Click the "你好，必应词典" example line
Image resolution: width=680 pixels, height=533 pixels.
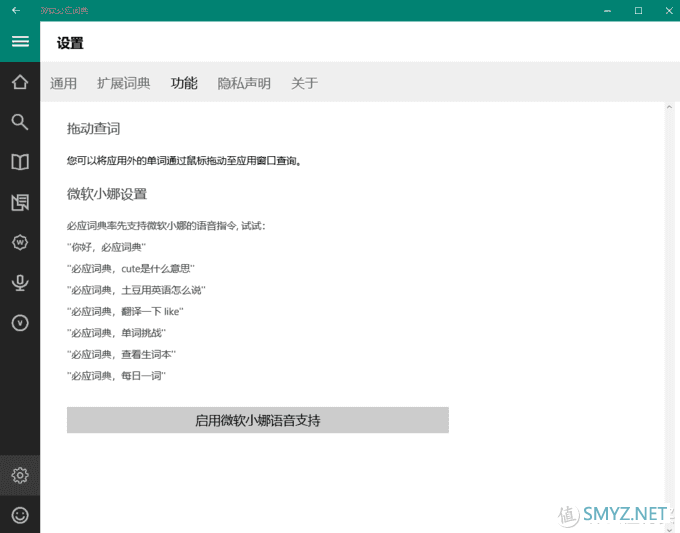(x=106, y=247)
